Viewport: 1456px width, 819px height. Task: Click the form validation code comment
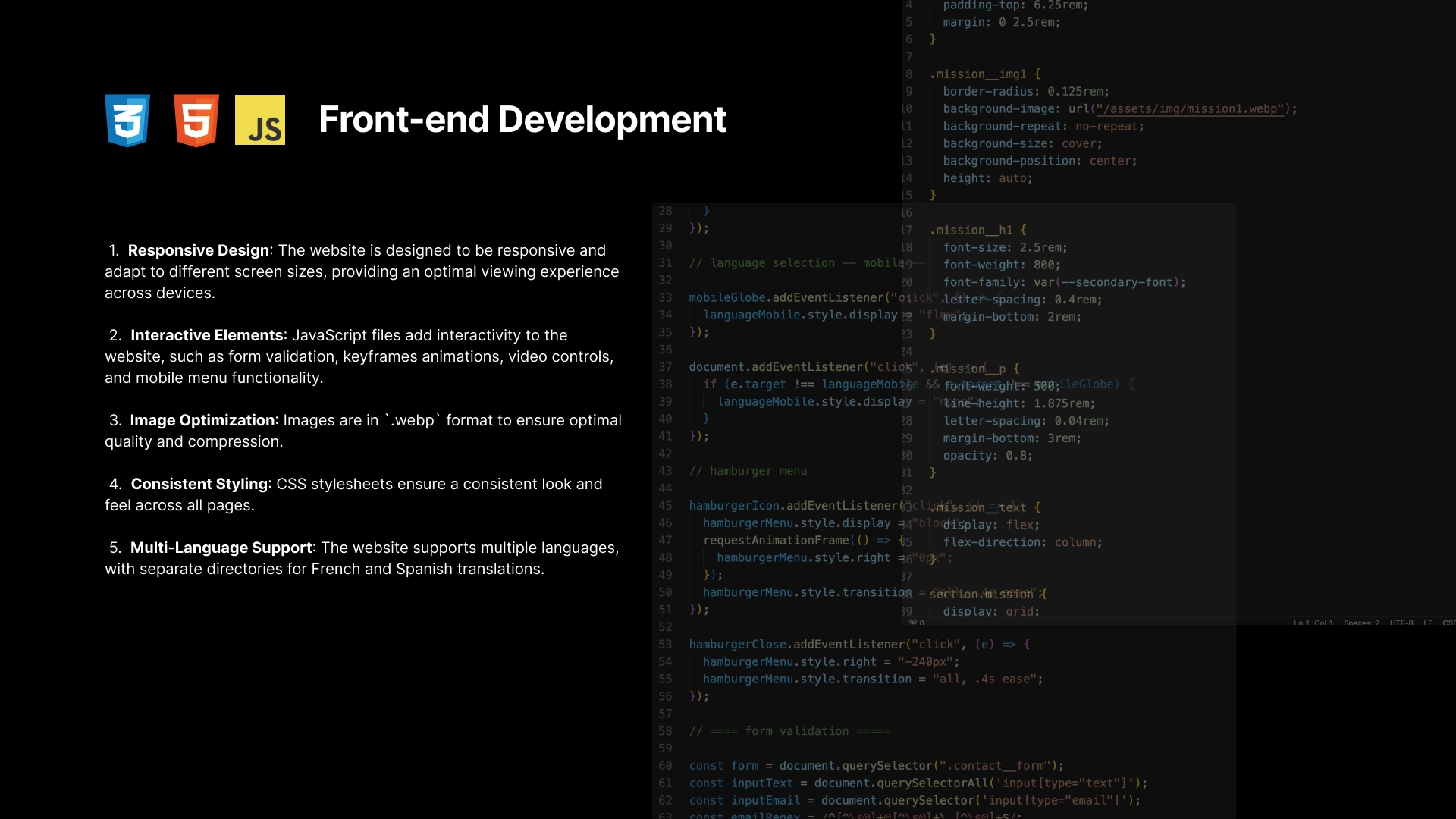[x=789, y=731]
